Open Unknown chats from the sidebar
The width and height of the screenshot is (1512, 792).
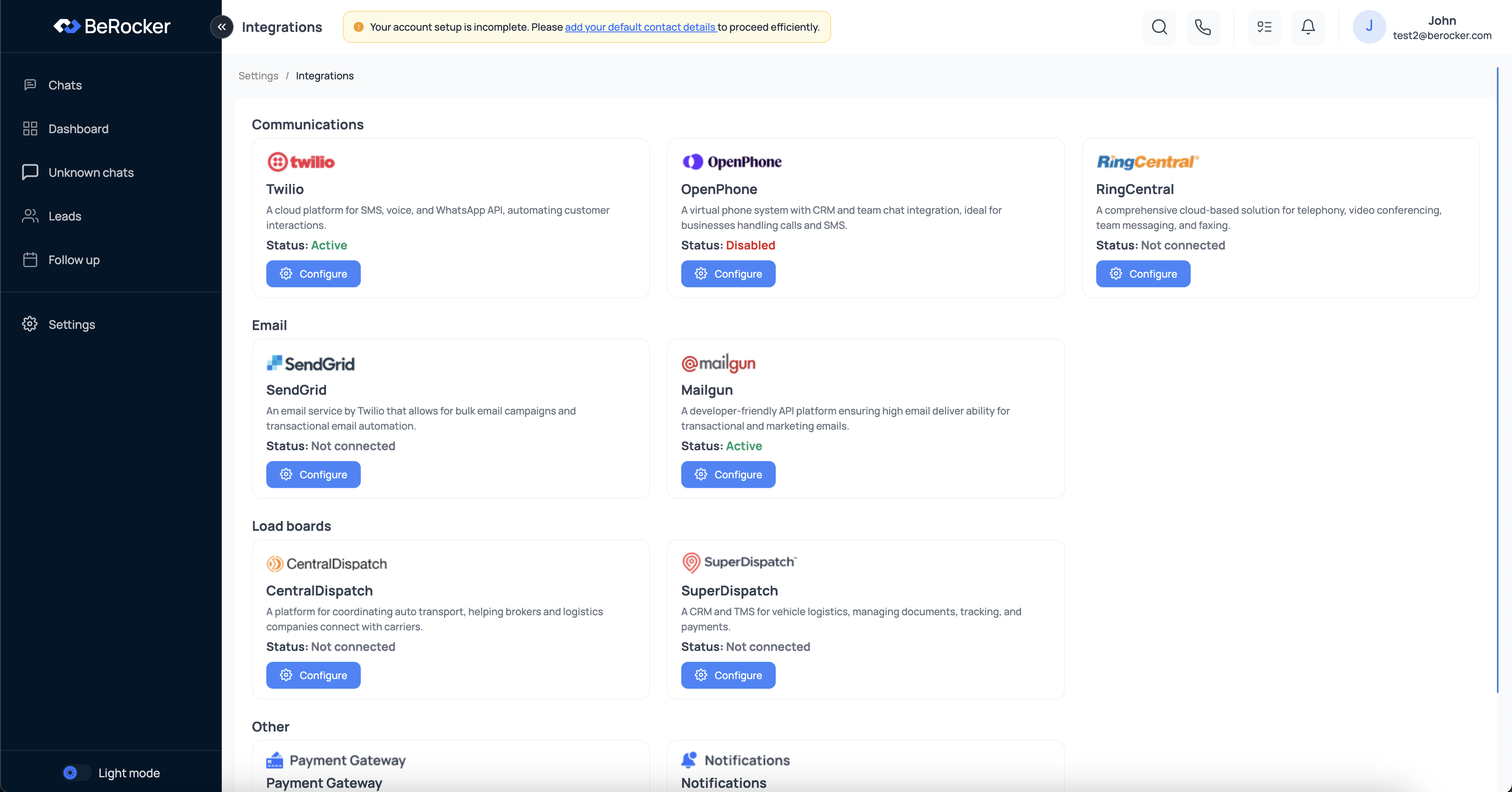pos(90,172)
